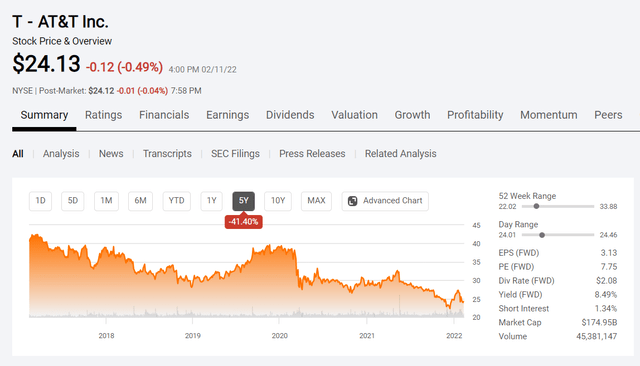Set chart range to 5D
The width and height of the screenshot is (640, 366).
point(73,201)
